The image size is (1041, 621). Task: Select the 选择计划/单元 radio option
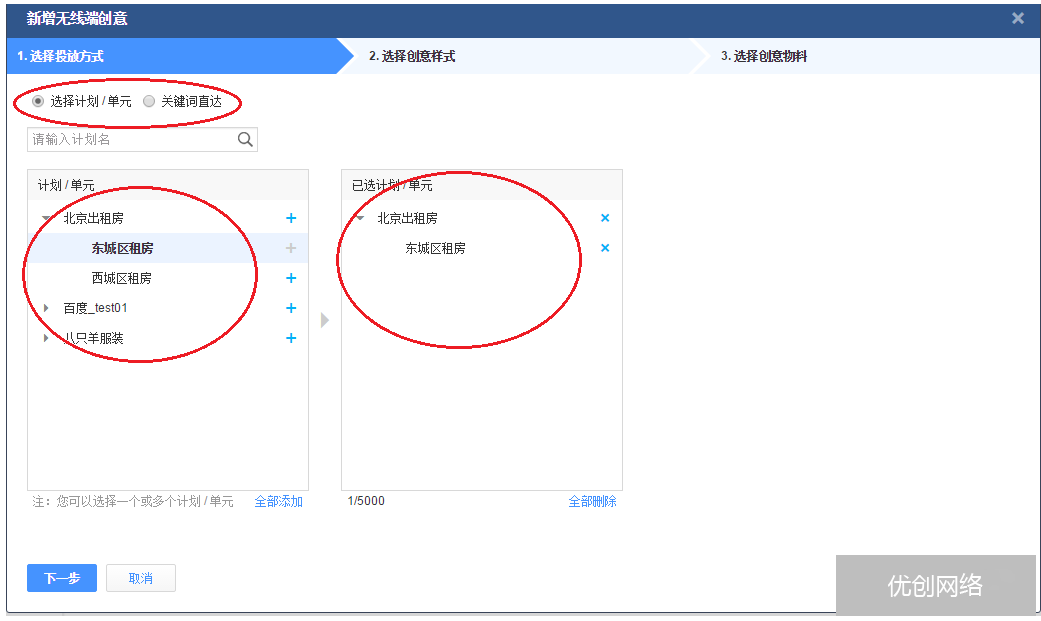click(38, 101)
